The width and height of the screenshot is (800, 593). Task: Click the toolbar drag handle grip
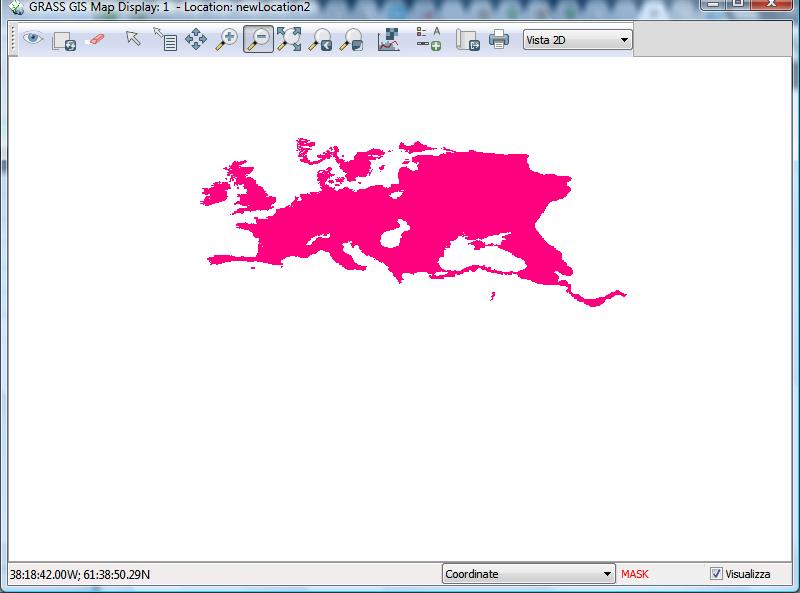[14, 39]
